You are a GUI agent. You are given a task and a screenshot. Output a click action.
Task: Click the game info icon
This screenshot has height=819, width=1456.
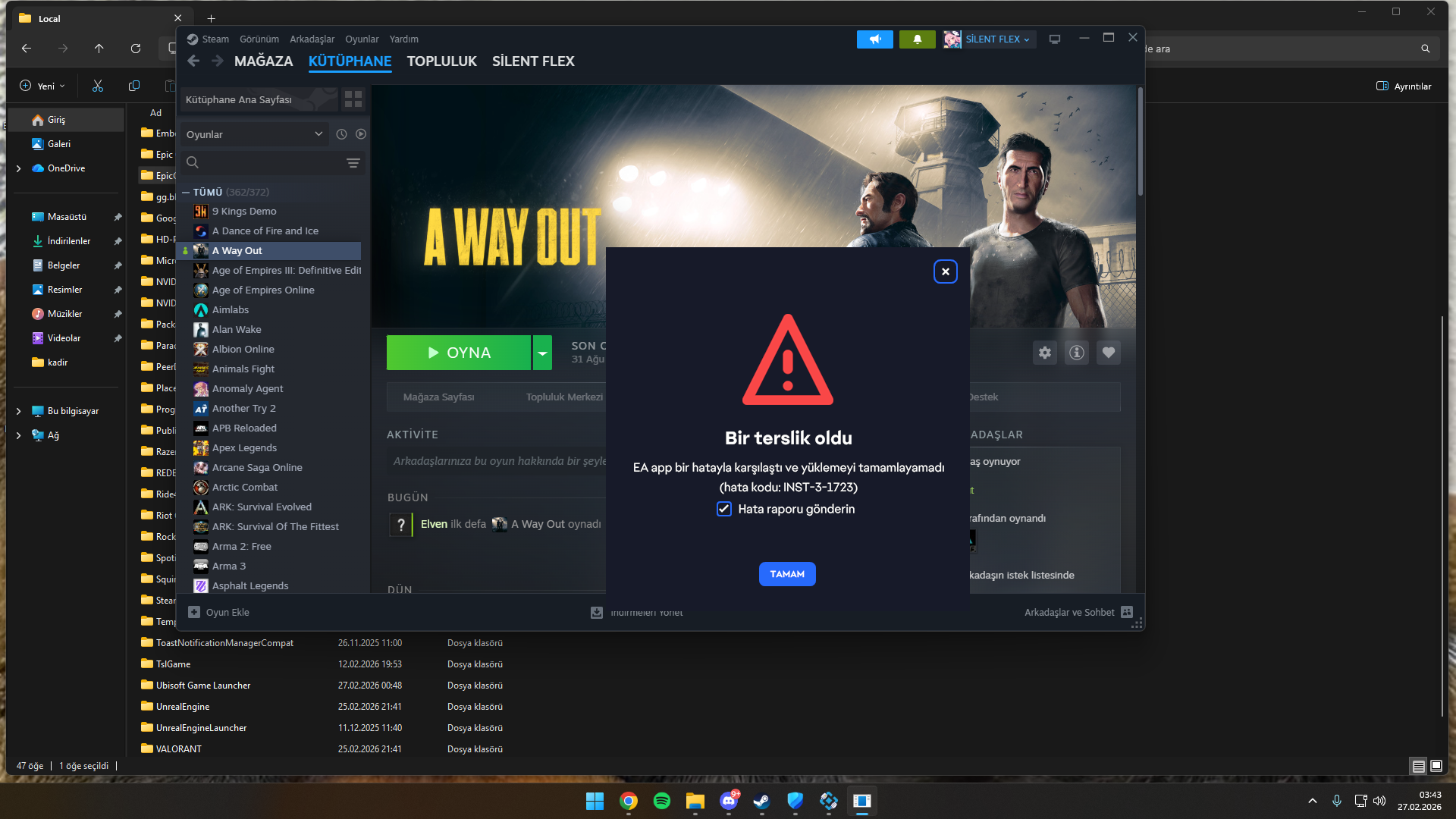point(1077,353)
